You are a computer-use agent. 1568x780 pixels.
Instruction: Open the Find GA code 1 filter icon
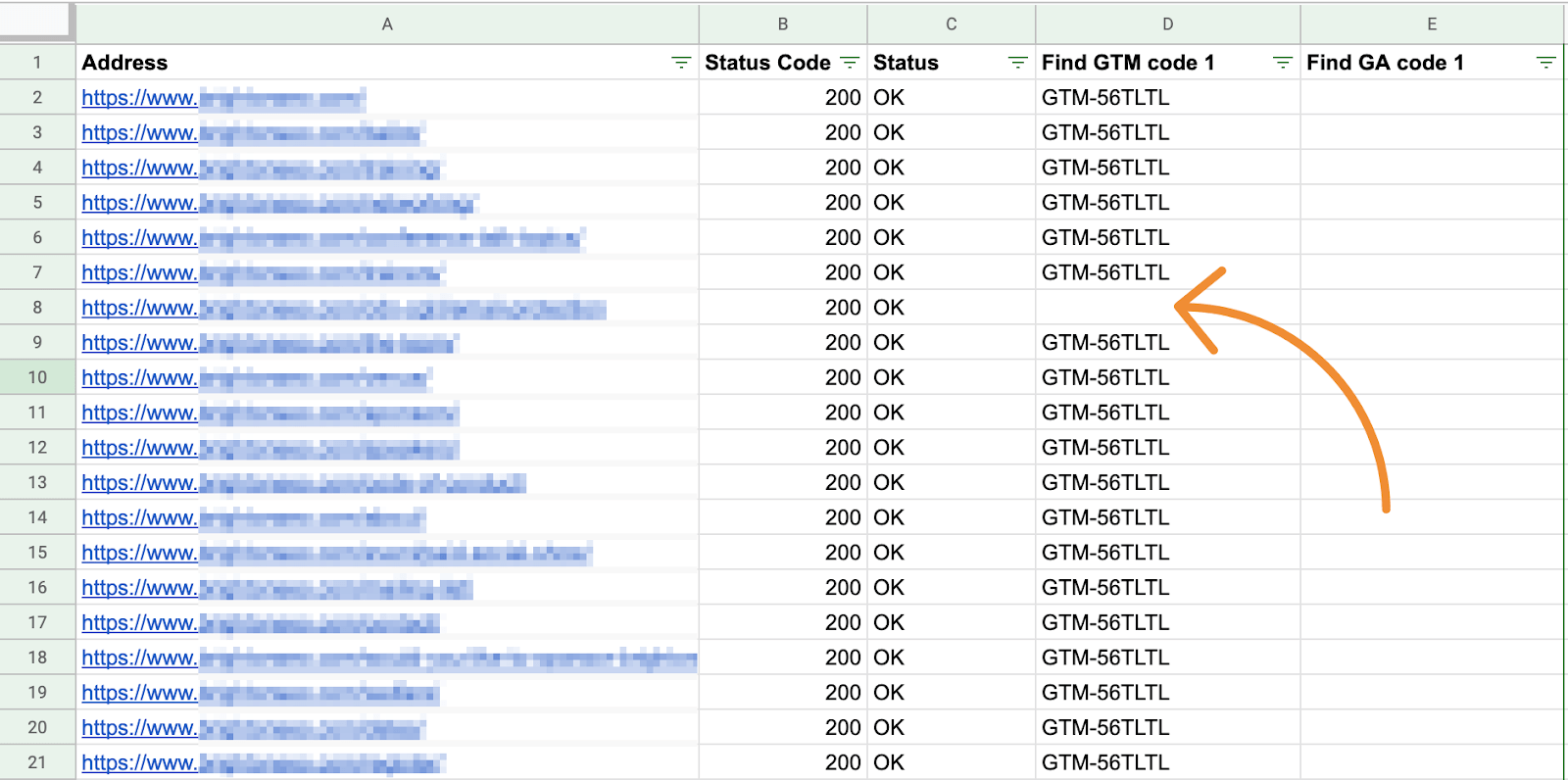[x=1546, y=63]
